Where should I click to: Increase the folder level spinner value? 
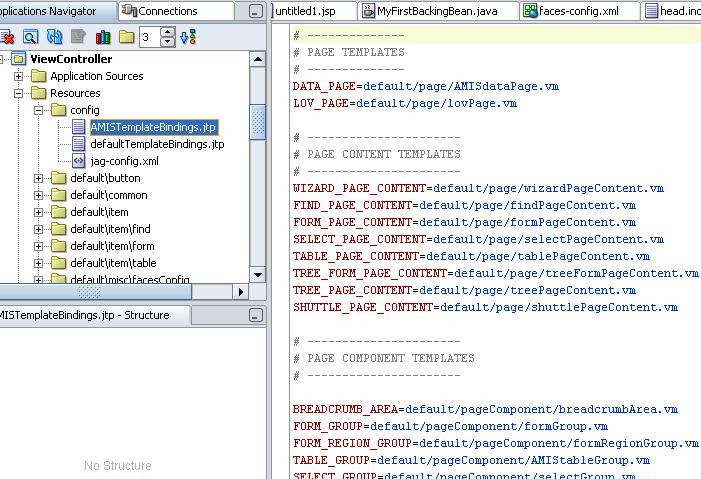167,32
